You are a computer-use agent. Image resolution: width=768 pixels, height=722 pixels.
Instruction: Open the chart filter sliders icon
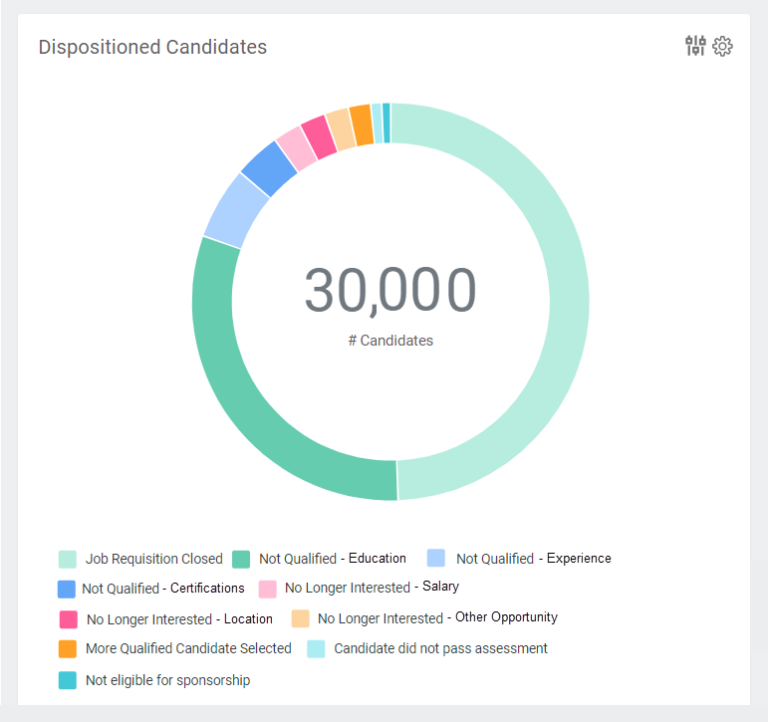695,46
